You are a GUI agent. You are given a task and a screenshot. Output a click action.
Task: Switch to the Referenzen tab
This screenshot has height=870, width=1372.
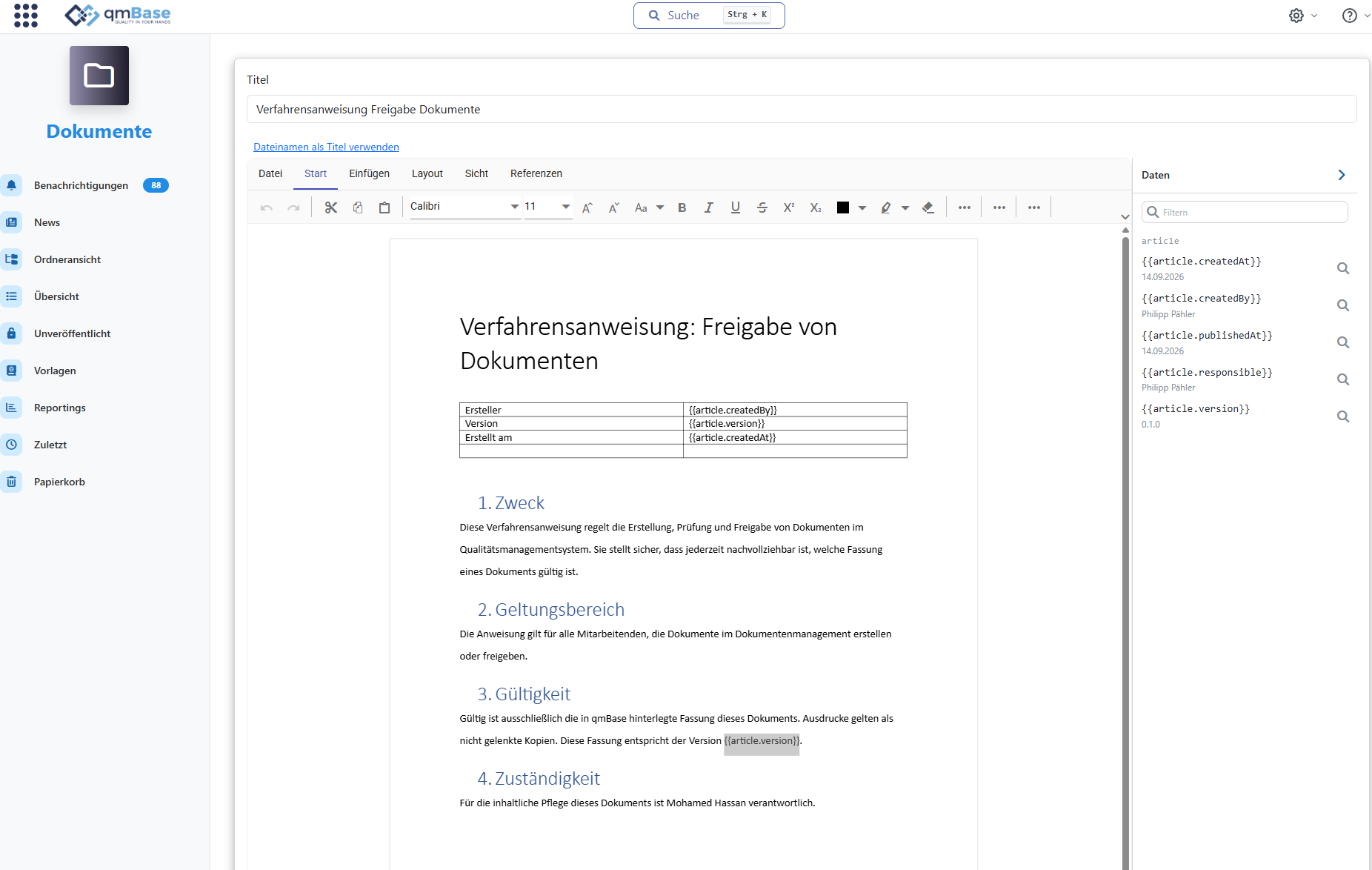tap(536, 173)
